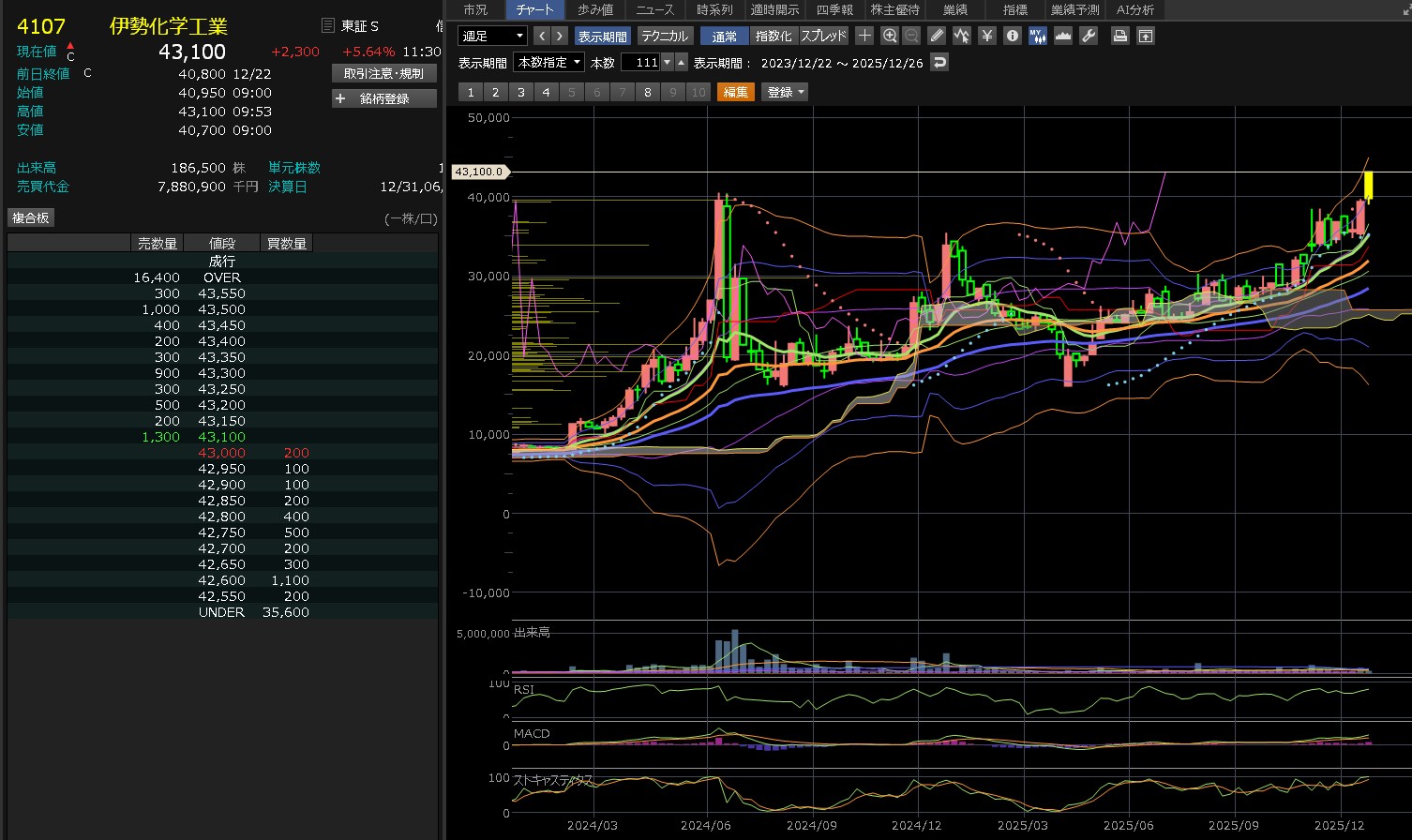The image size is (1412, 840).
Task: Open the 週足 timeframe dropdown
Action: 492,36
